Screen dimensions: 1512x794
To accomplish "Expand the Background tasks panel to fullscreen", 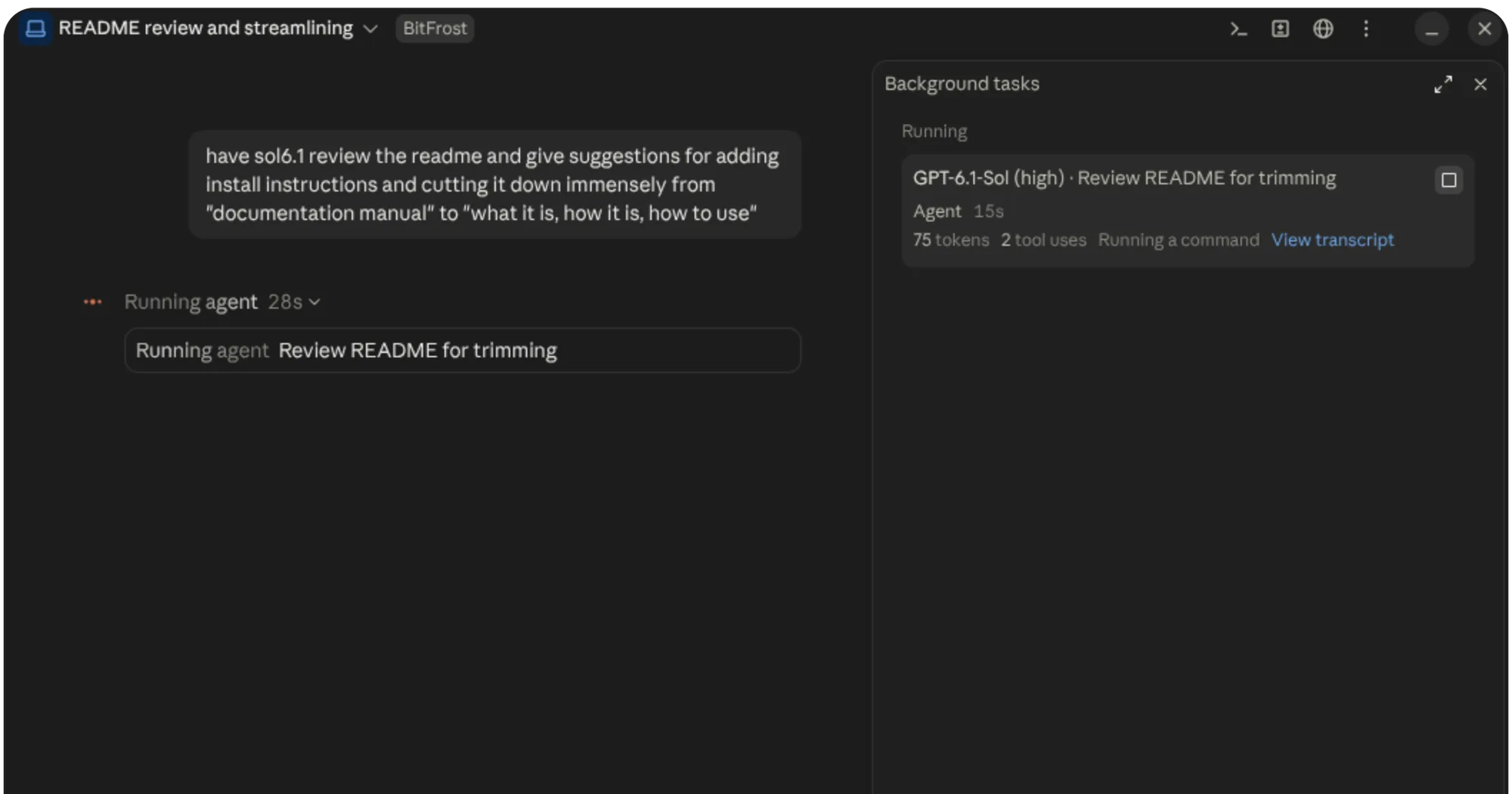I will pos(1442,84).
